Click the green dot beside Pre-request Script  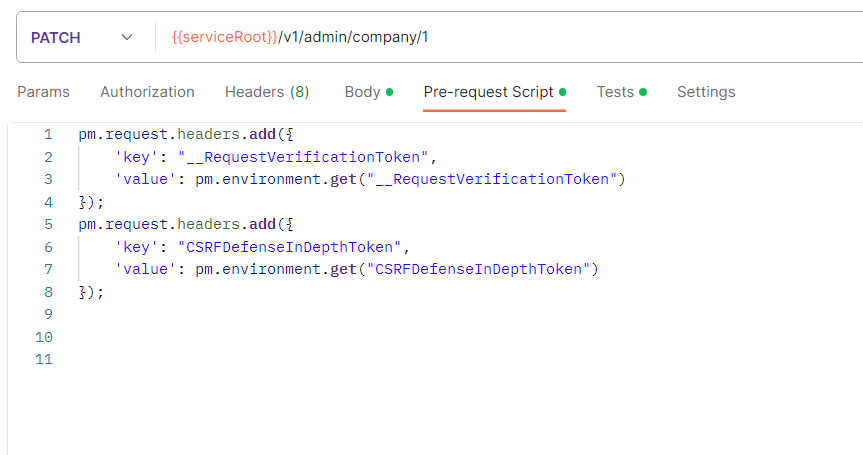(562, 92)
